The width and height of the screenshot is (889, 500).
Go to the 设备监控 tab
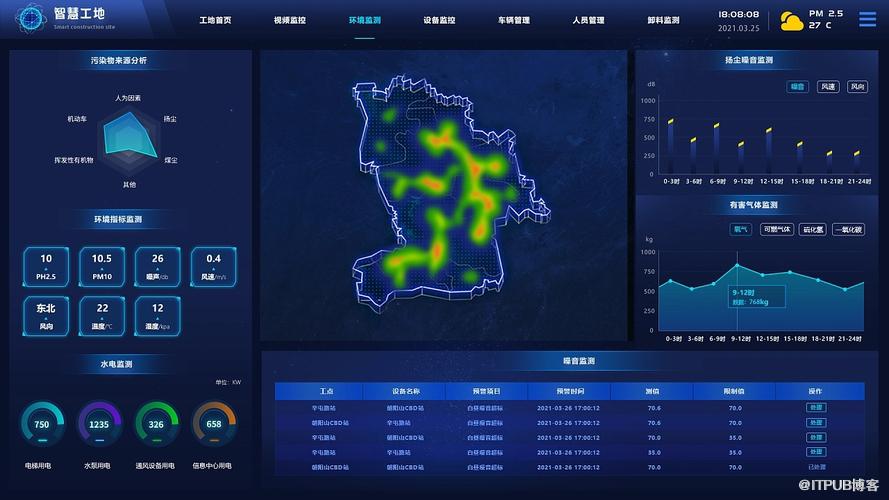tap(439, 20)
